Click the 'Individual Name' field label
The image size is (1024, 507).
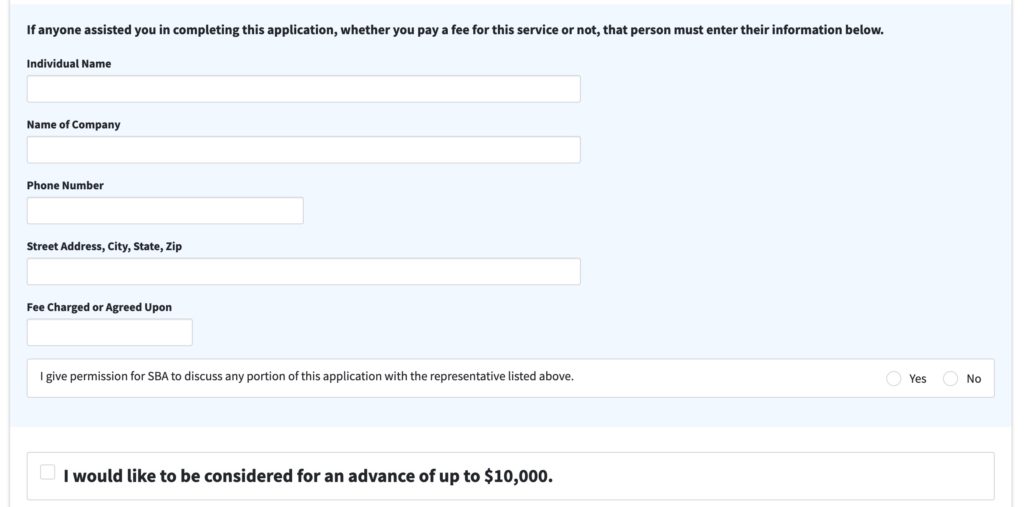69,64
